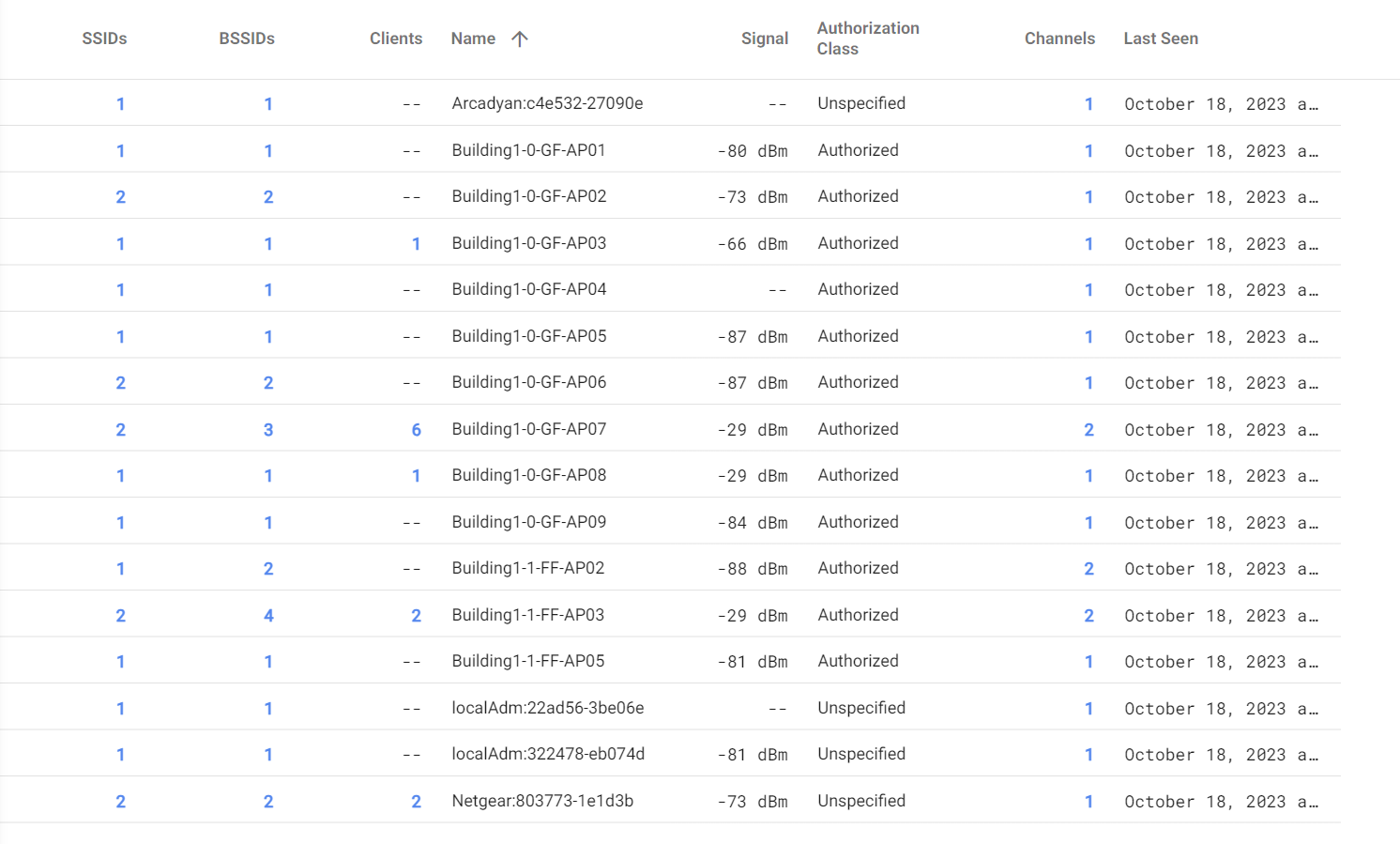1400x844 pixels.
Task: Sort by the BSSIDs column header
Action: tap(247, 38)
